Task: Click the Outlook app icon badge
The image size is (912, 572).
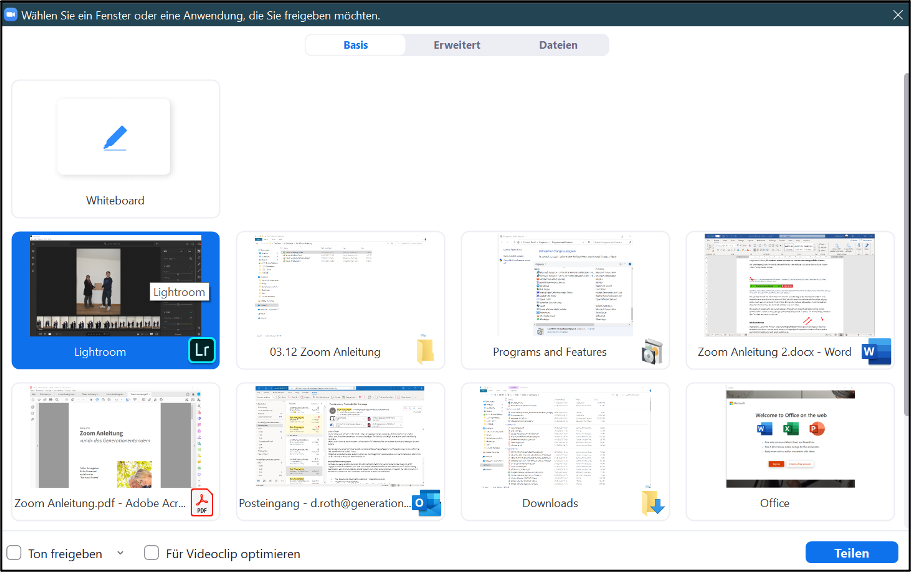Action: pos(427,502)
